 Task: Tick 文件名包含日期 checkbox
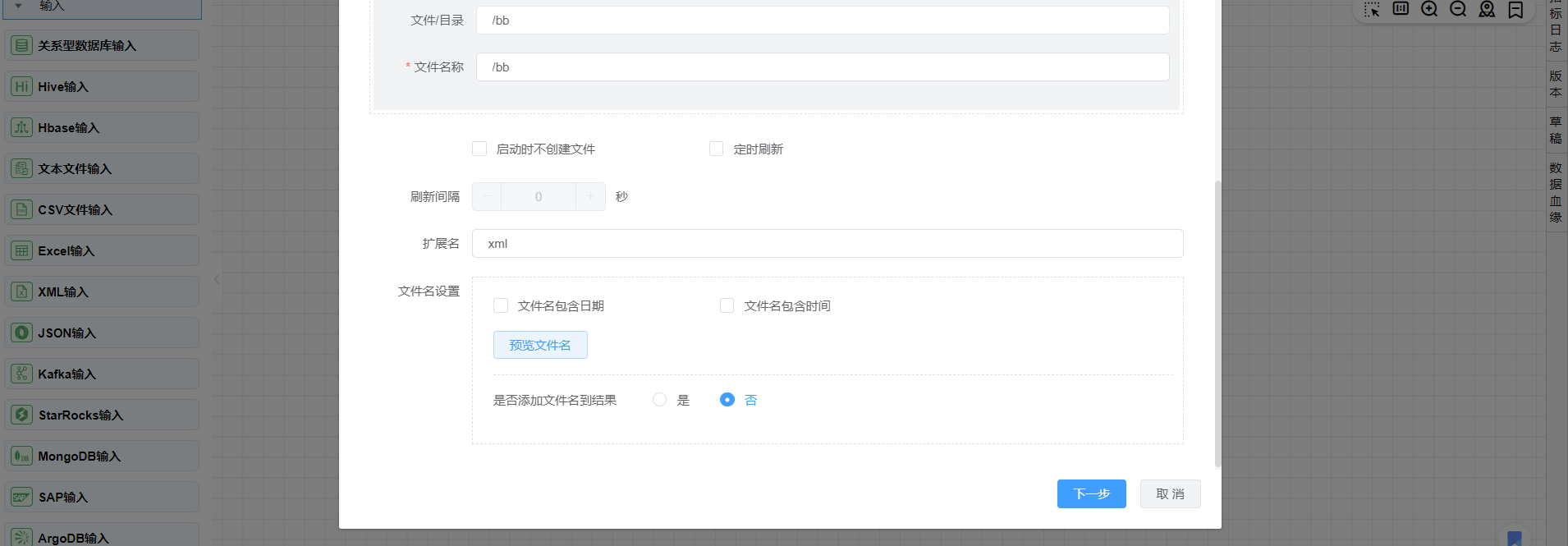(501, 305)
